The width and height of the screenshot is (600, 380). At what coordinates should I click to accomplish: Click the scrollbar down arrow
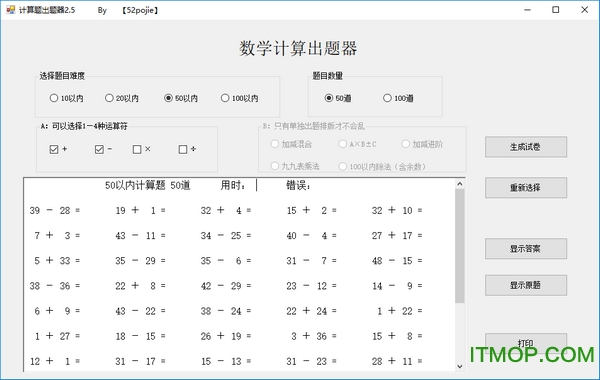tap(460, 366)
